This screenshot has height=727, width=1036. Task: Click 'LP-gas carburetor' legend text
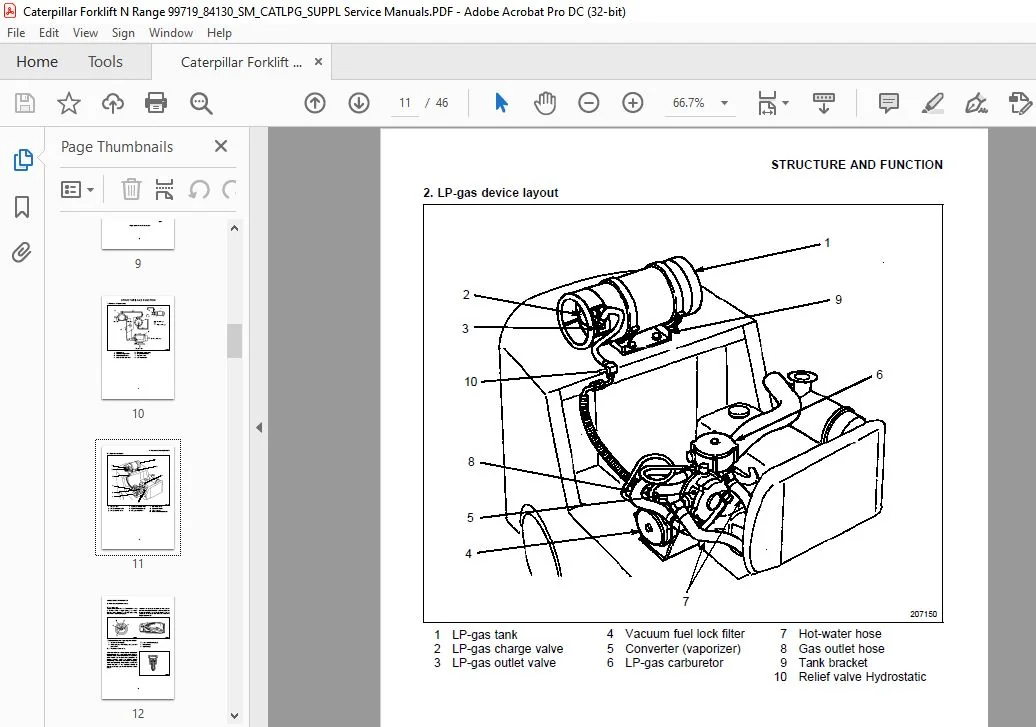tap(674, 662)
